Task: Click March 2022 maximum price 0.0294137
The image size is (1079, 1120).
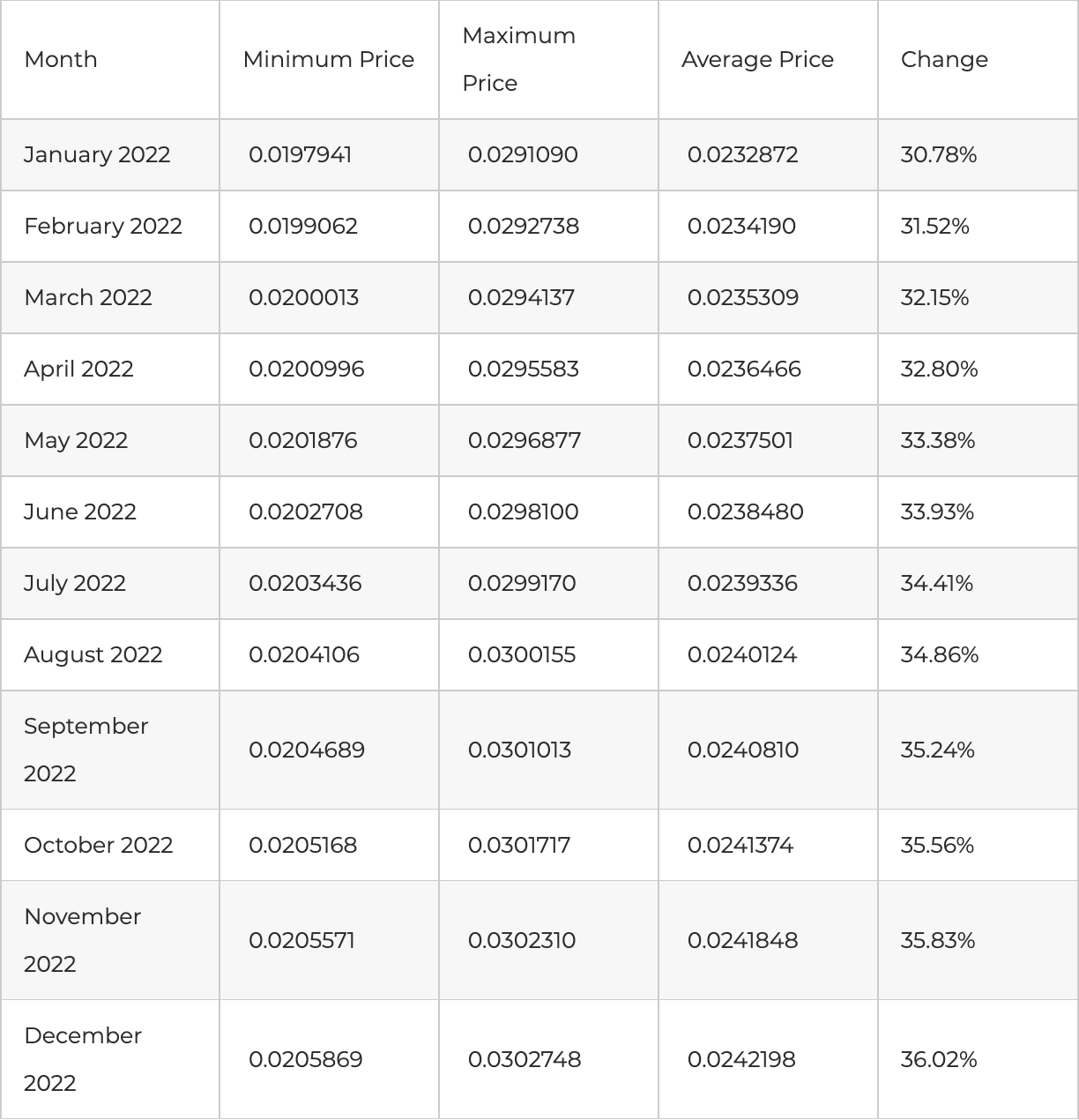Action: 521,297
